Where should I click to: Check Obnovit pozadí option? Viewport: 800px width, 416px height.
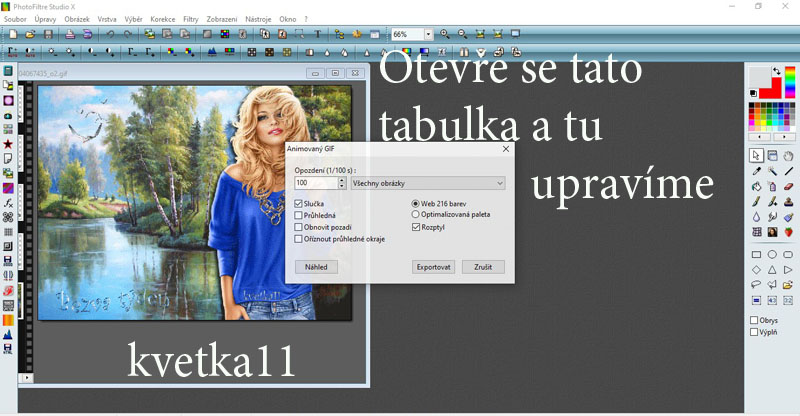tap(298, 227)
